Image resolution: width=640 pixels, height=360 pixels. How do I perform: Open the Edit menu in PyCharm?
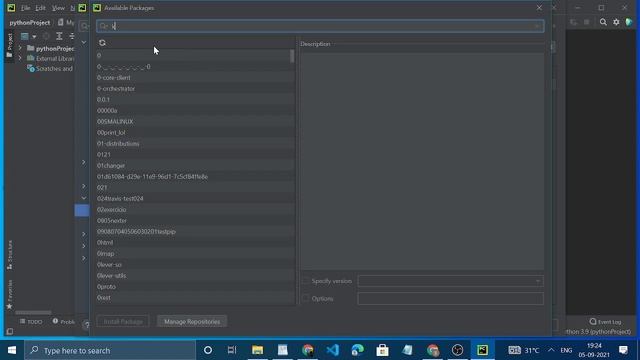pos(40,8)
